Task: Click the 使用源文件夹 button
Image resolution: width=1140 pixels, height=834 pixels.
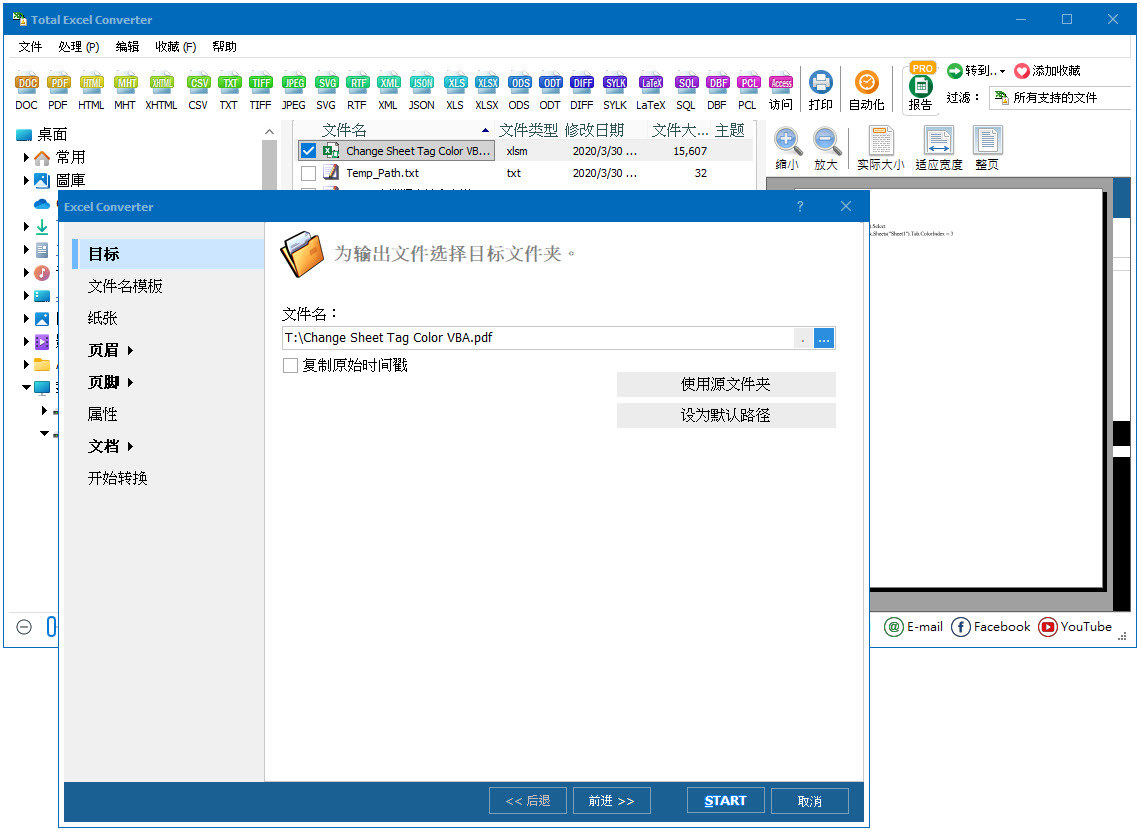Action: [x=726, y=384]
